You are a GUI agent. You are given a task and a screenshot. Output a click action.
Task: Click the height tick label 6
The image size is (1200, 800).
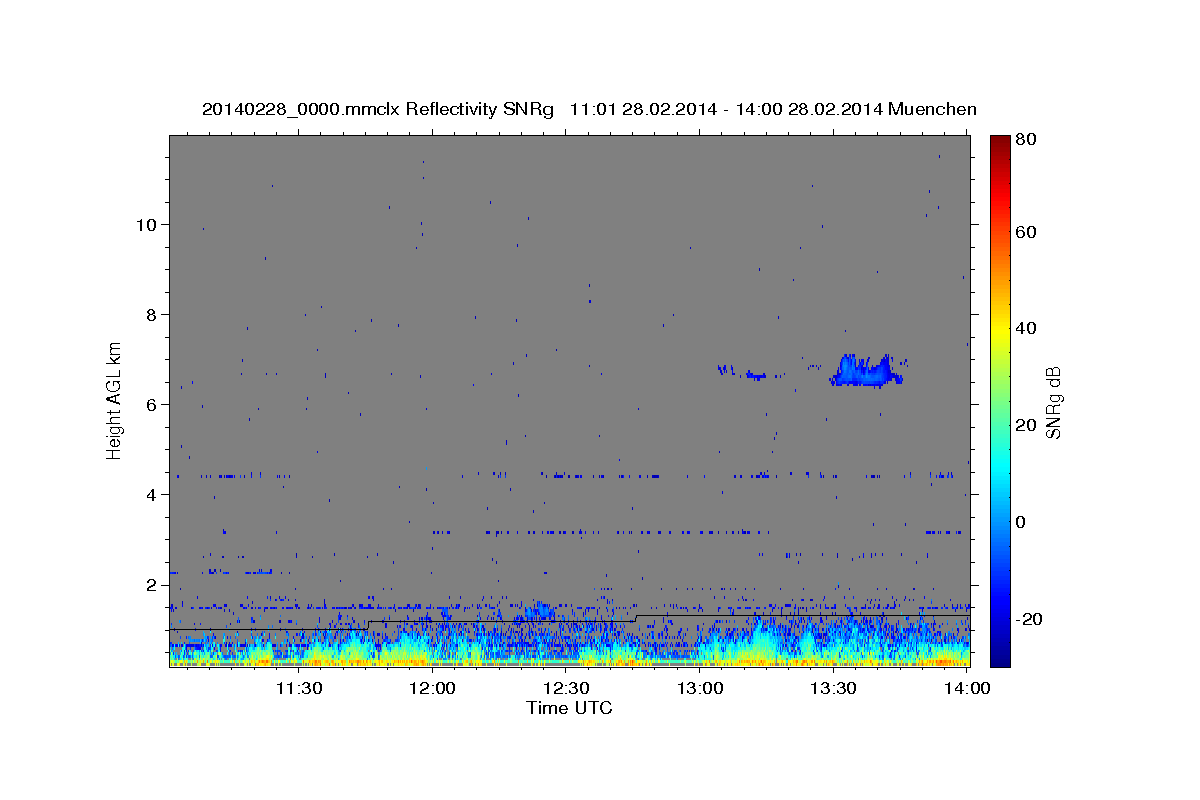149,404
